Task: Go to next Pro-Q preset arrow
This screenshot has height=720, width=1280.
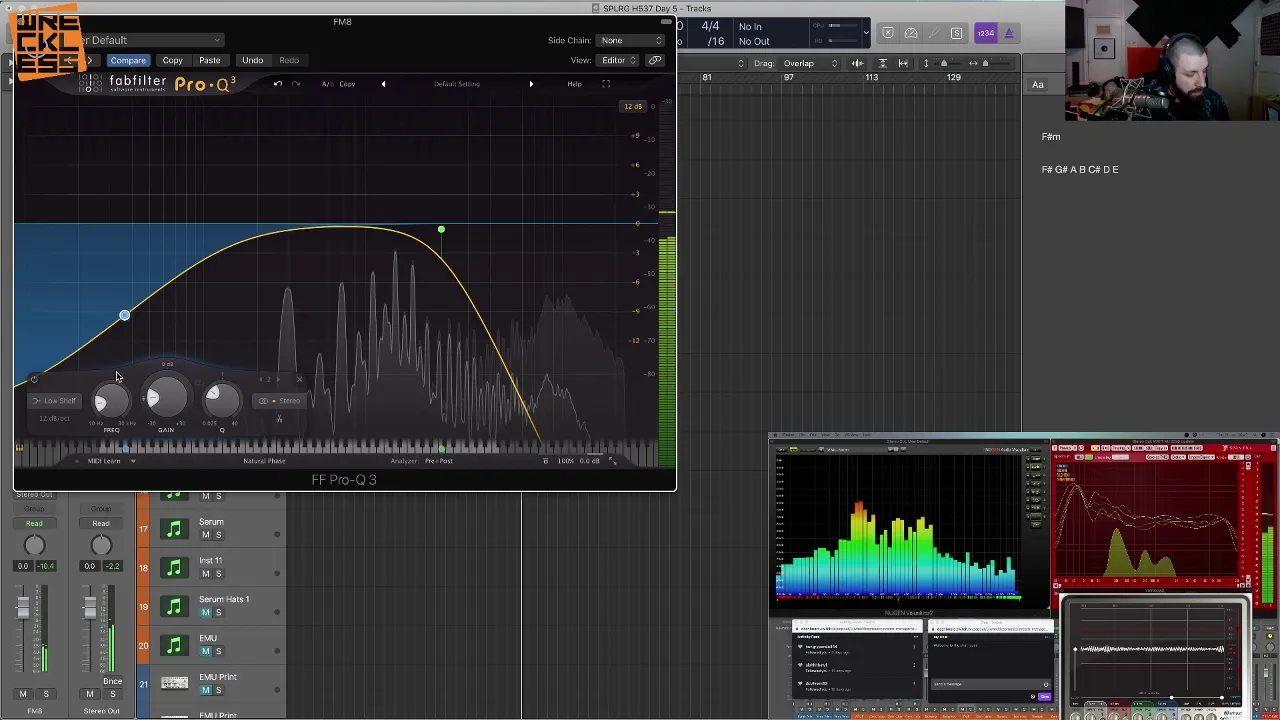Action: pos(531,84)
